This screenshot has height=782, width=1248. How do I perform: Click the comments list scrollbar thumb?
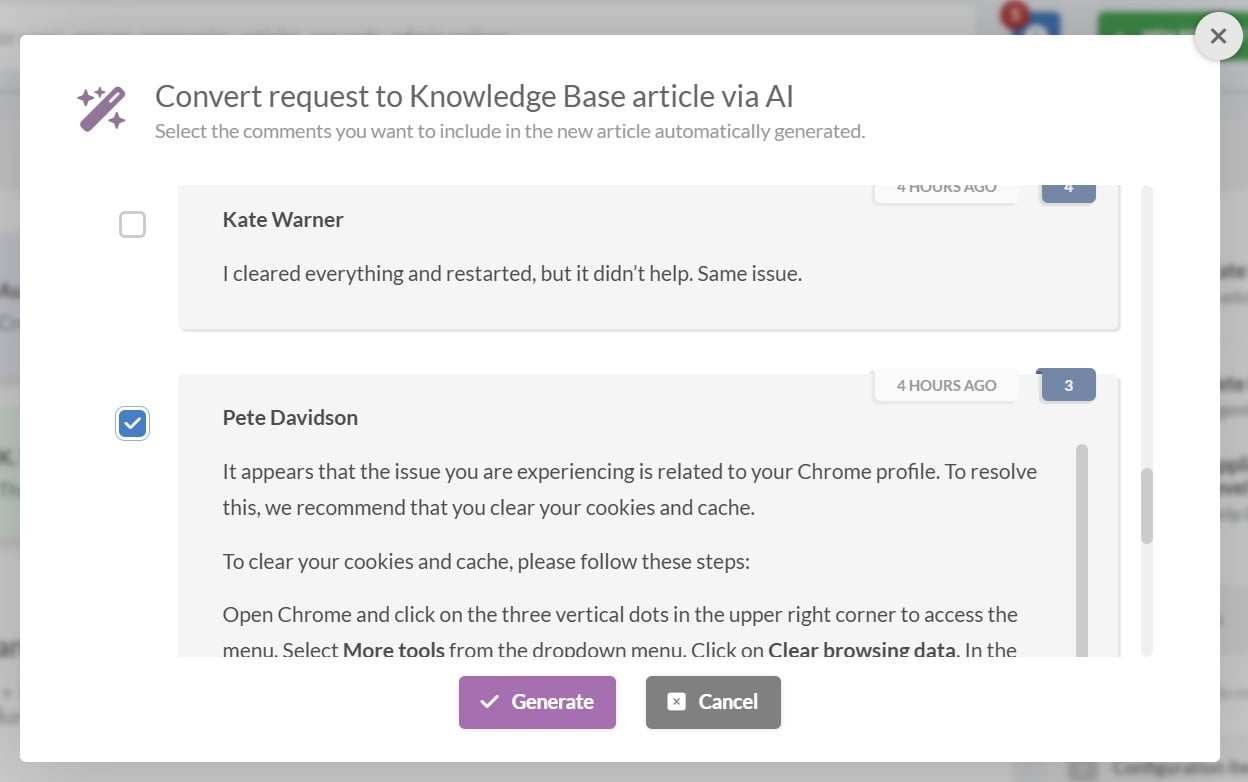[x=1147, y=506]
